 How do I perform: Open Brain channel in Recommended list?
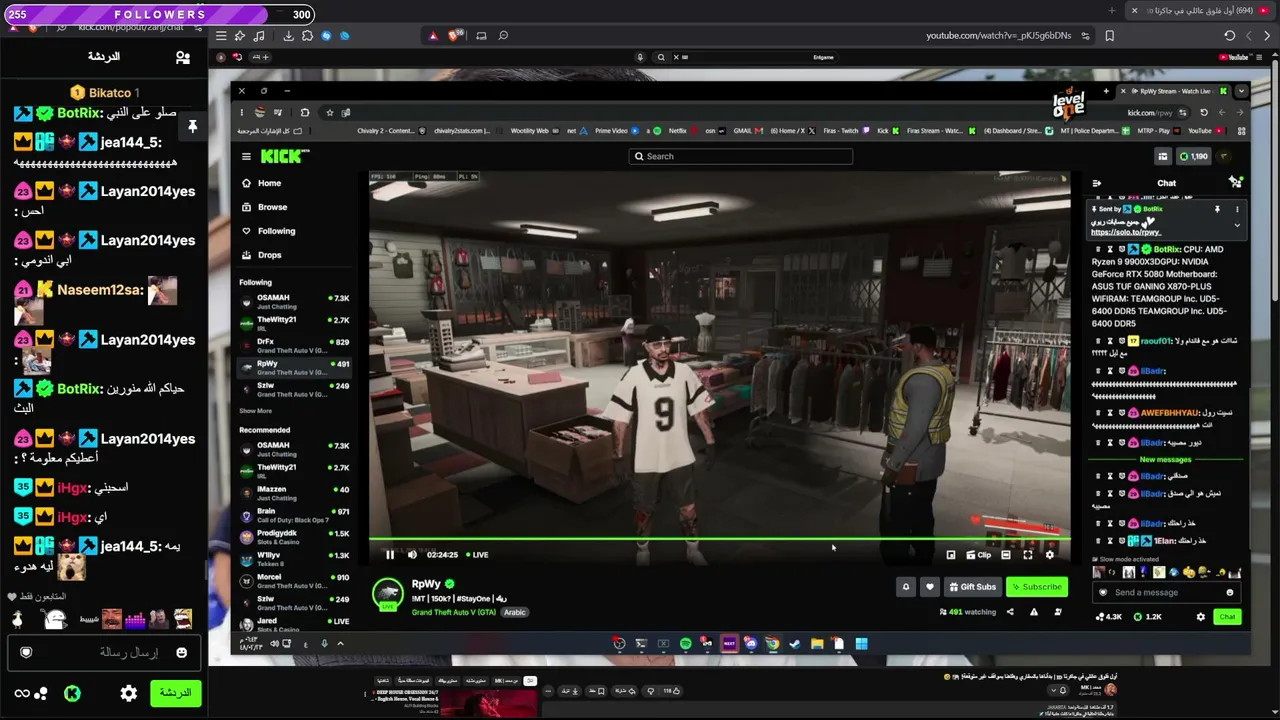click(295, 515)
